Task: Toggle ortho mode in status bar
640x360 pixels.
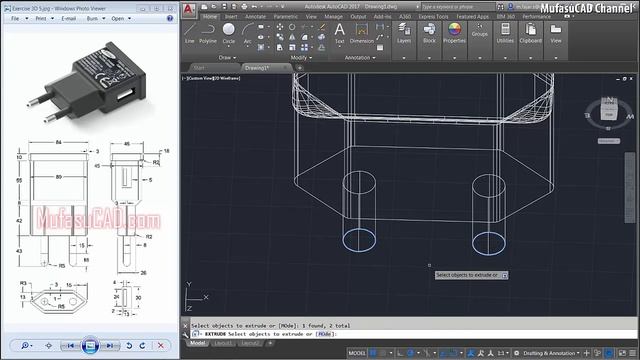Action: [x=400, y=353]
